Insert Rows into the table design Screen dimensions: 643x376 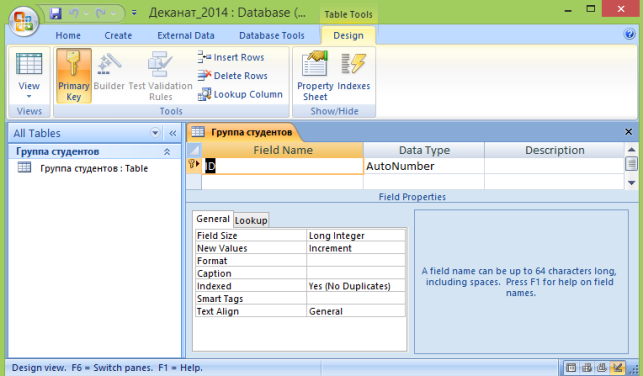(231, 57)
